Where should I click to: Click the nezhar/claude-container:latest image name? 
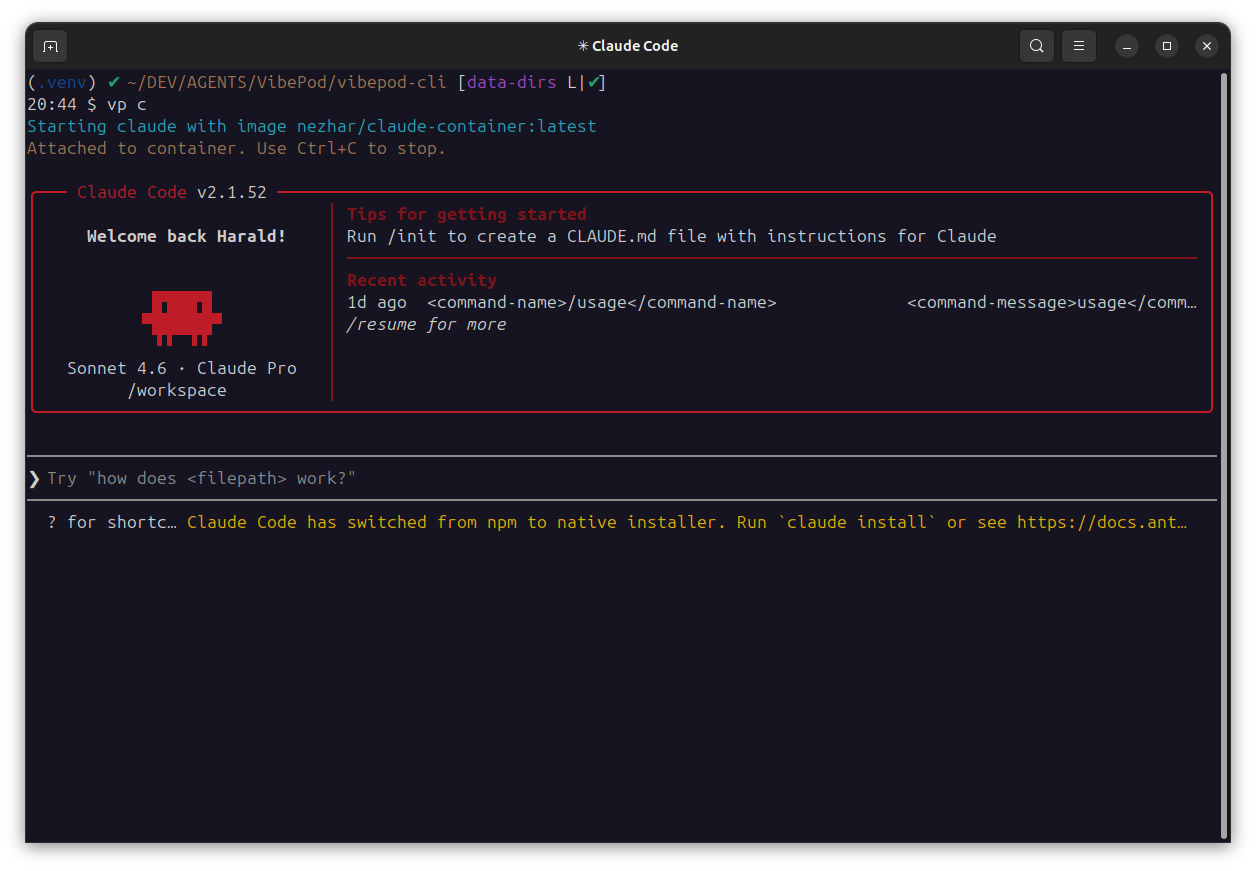tap(446, 126)
